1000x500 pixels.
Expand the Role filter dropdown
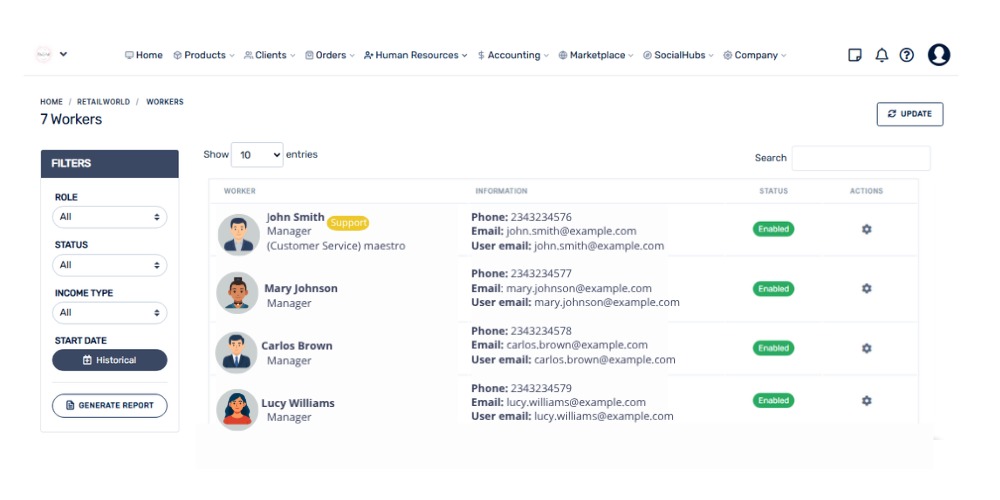[109, 217]
